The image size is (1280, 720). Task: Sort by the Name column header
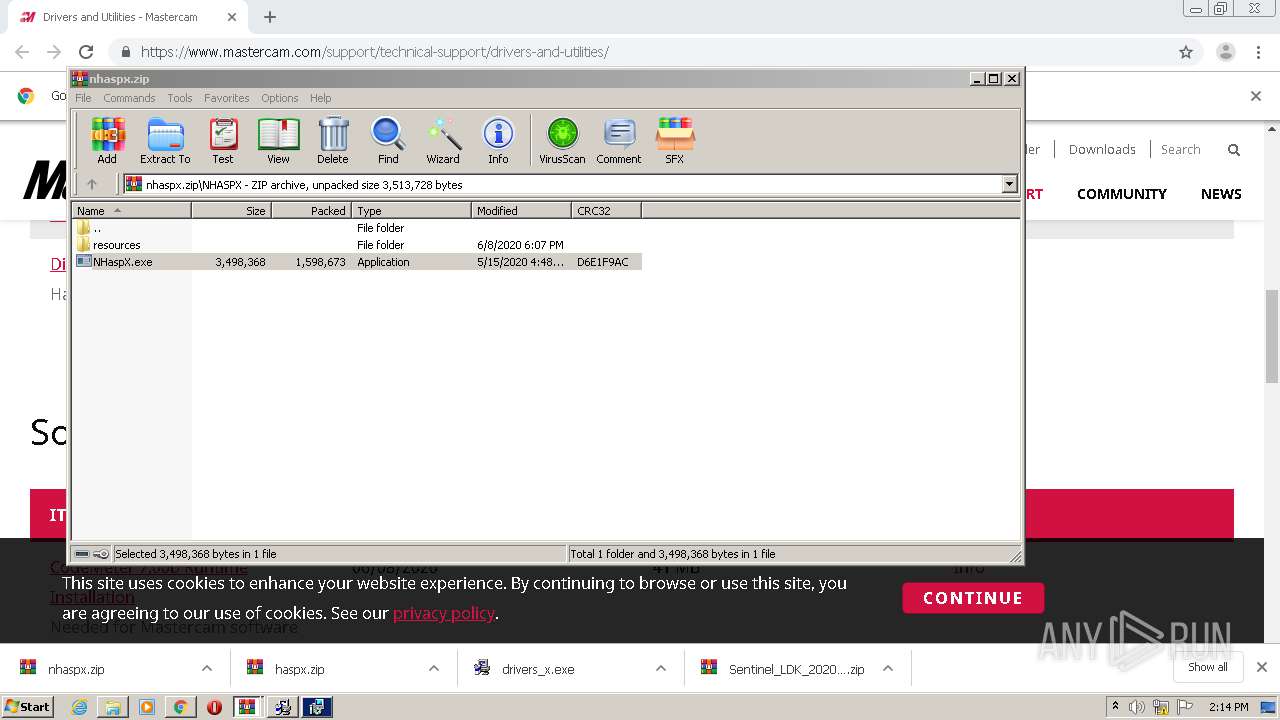coord(132,211)
